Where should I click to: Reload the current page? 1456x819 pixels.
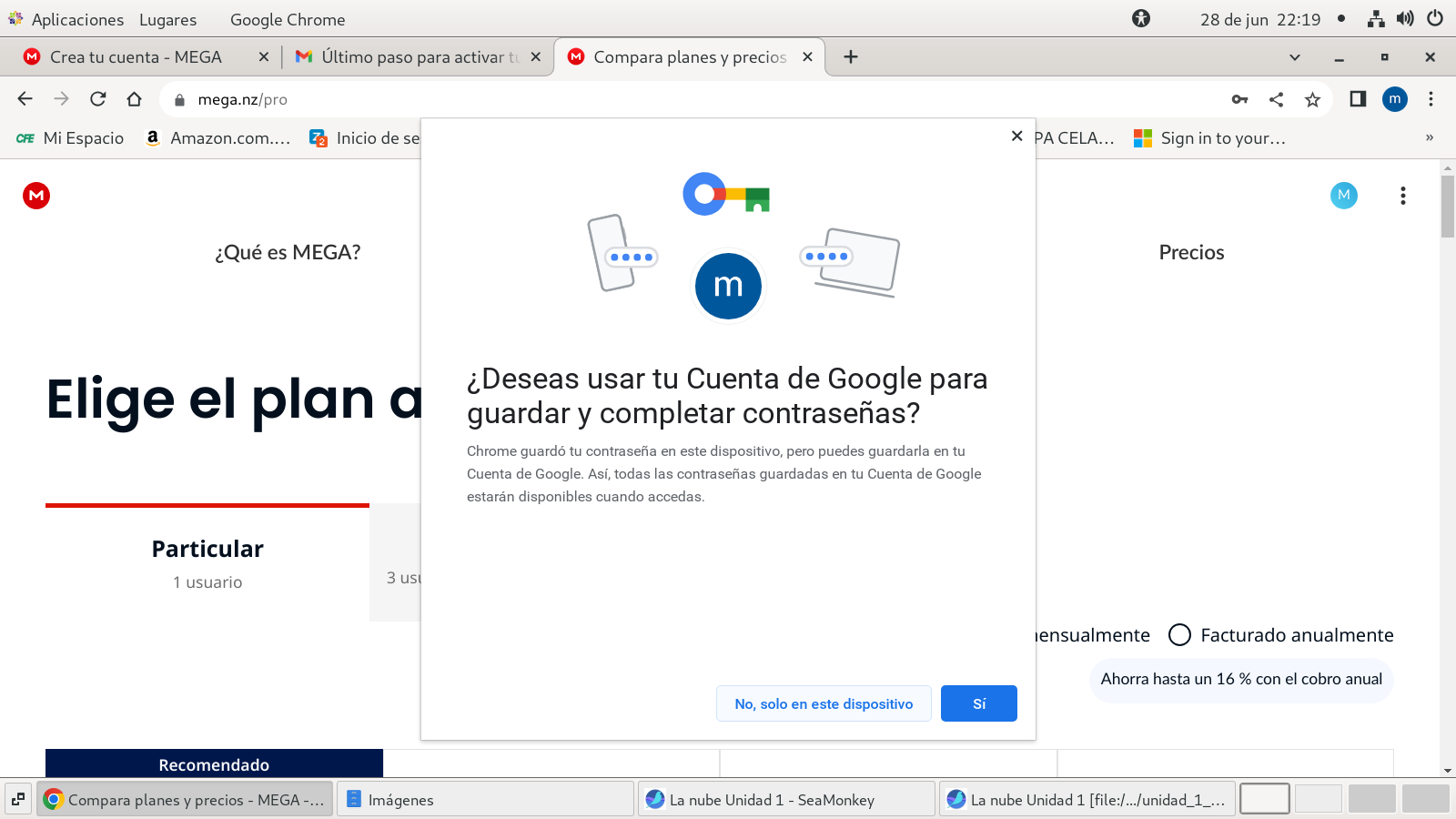point(98,99)
